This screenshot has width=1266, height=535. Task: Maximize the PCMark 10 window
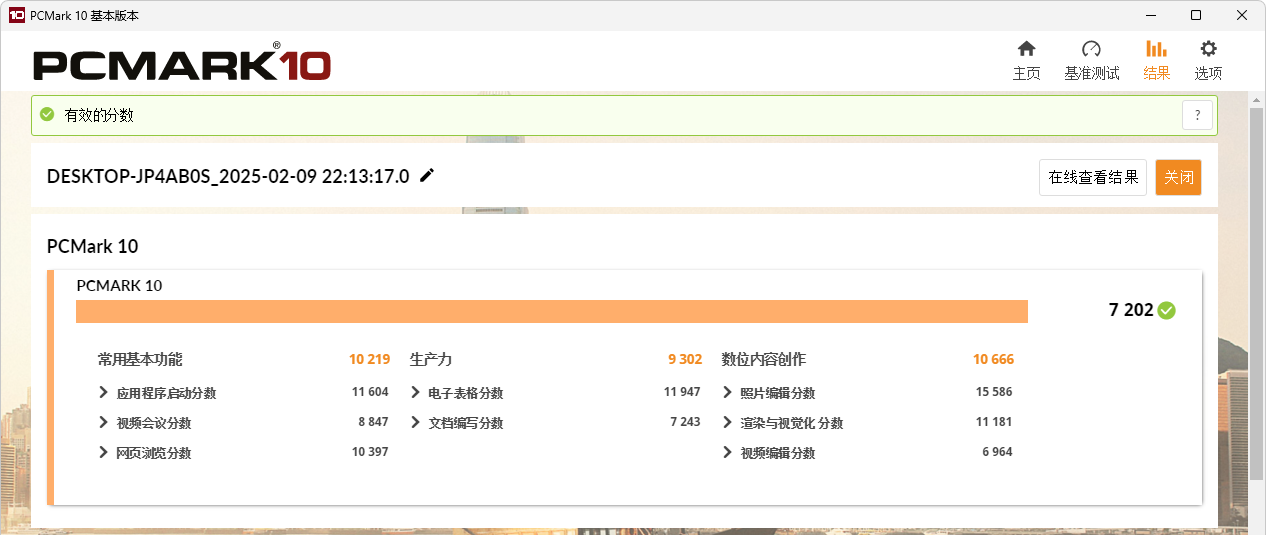pyautogui.click(x=1195, y=15)
